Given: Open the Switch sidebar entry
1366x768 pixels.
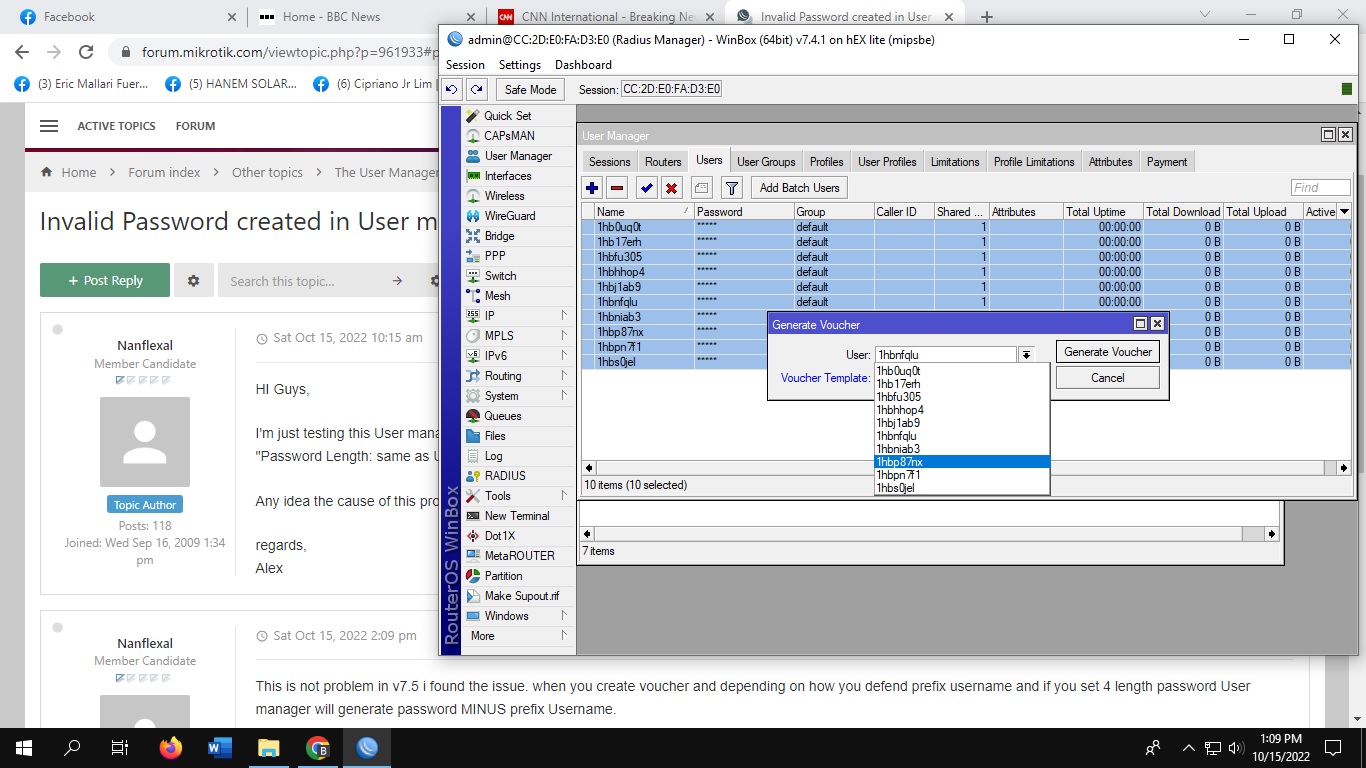Looking at the screenshot, I should [x=500, y=276].
